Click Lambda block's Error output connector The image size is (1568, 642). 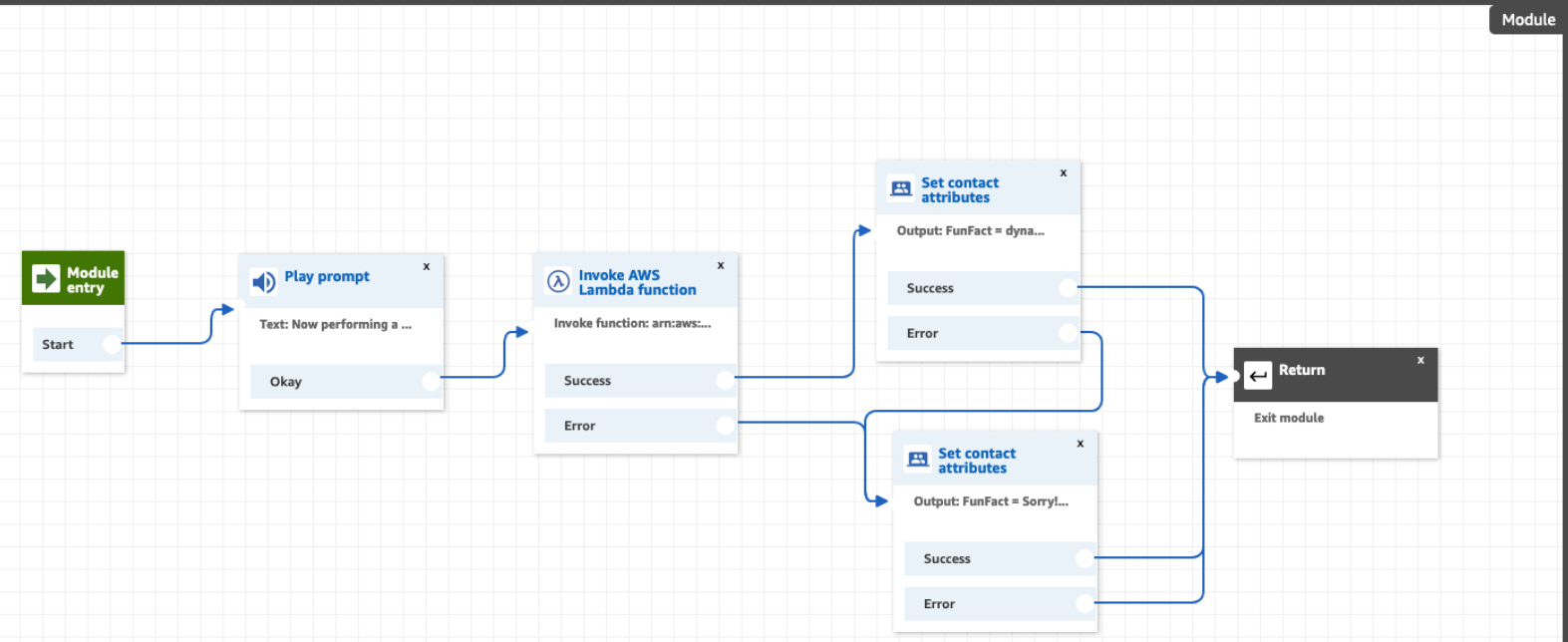[x=725, y=426]
